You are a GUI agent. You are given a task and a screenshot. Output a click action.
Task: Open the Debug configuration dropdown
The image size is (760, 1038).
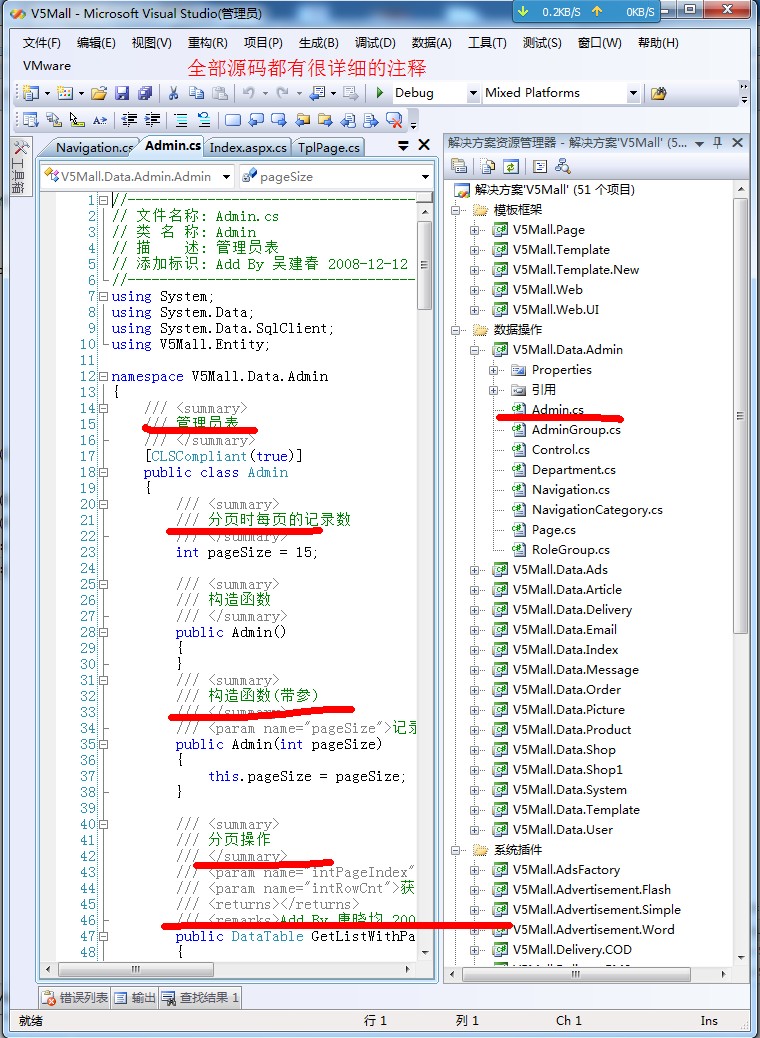click(x=473, y=93)
